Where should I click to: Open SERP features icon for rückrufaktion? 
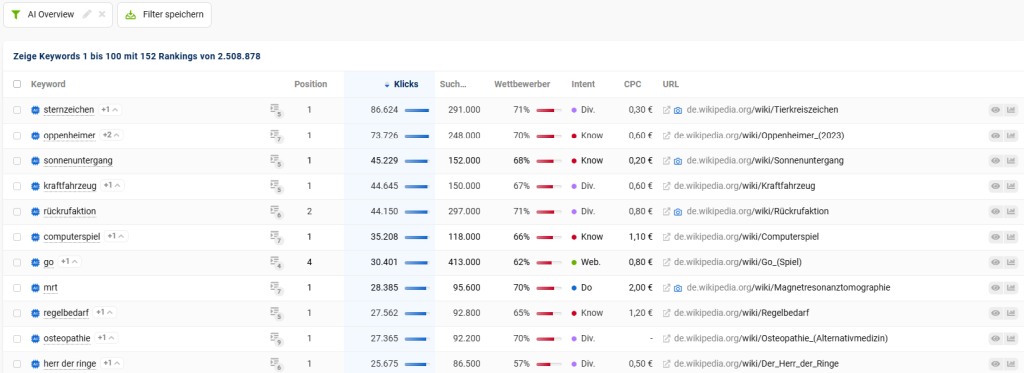pos(276,212)
